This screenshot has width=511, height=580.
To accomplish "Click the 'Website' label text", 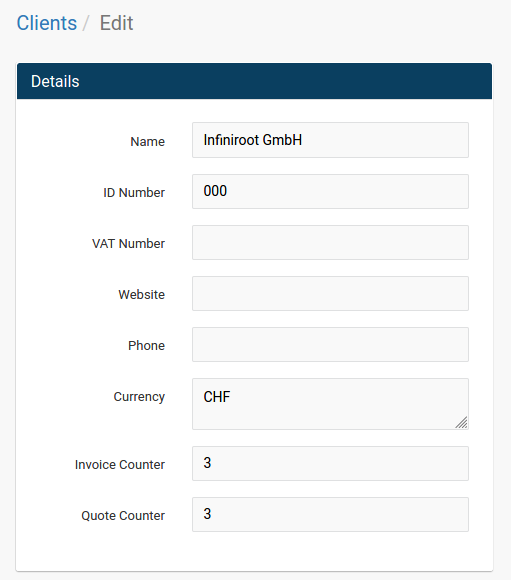I will point(141,294).
